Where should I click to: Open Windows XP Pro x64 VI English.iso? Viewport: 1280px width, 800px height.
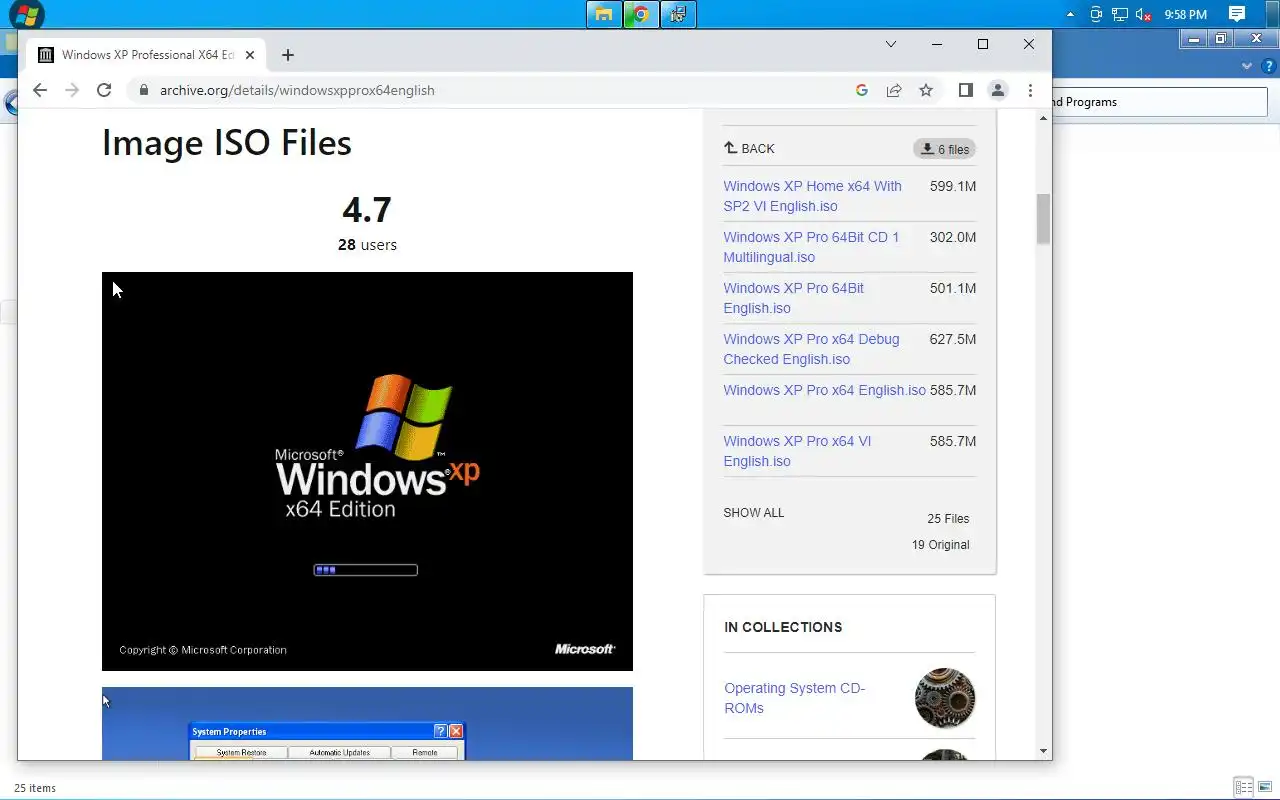click(797, 451)
